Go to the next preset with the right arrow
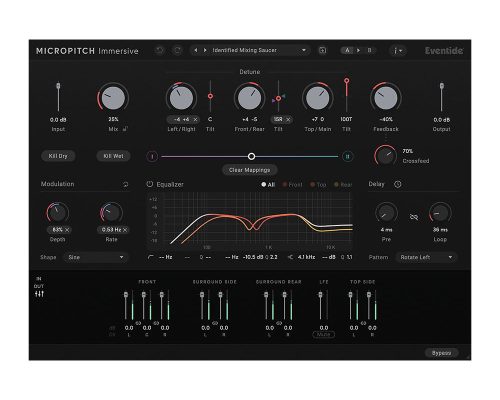 (x=205, y=50)
